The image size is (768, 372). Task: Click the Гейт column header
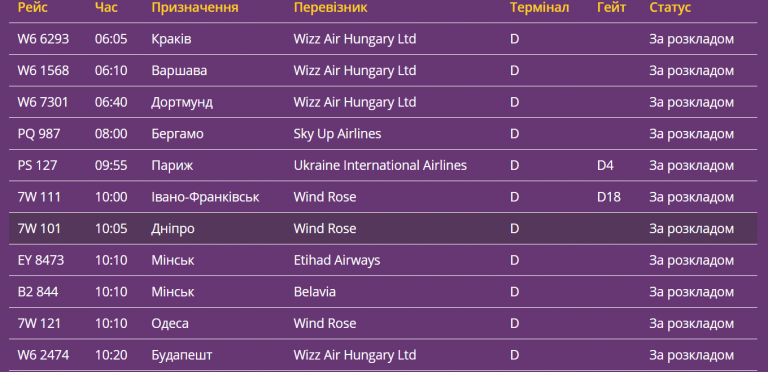coord(611,7)
